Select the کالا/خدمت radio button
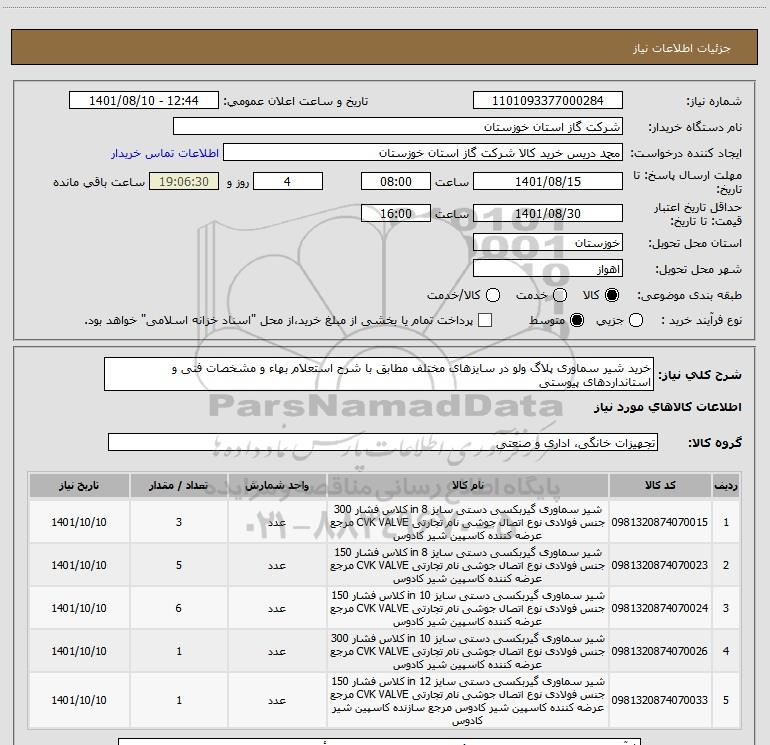770x745 pixels. 493,295
